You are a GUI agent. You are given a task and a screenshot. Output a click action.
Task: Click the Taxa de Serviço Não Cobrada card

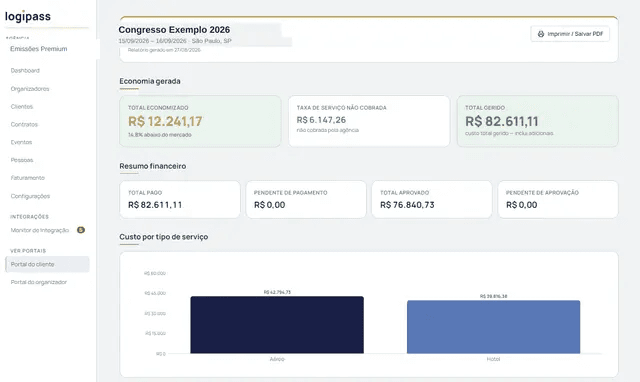[369, 121]
